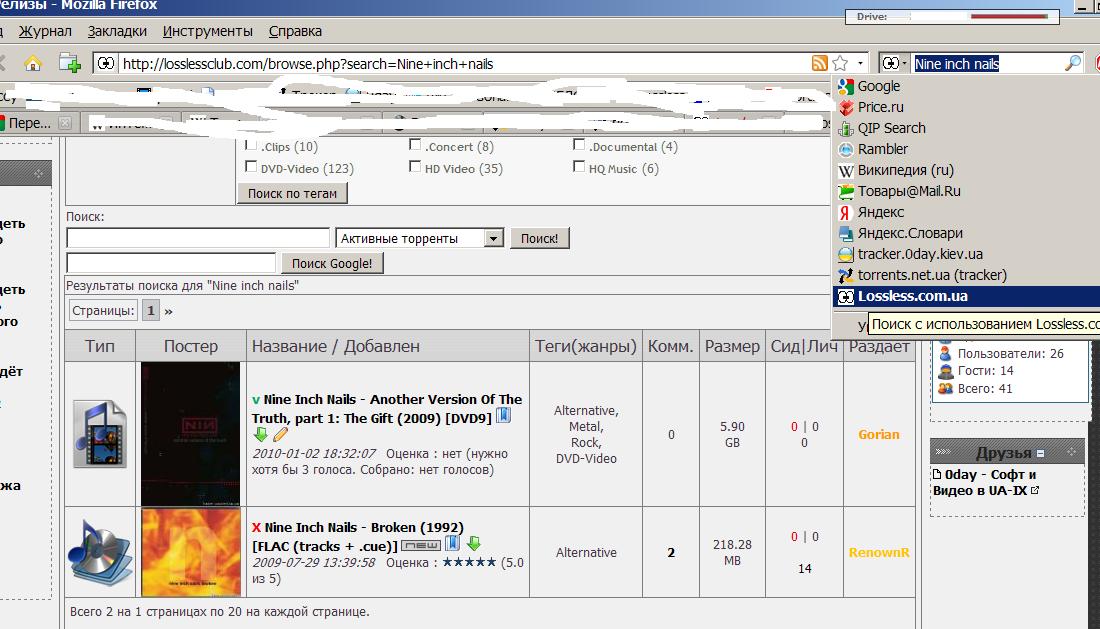Select Price.ru search engine
This screenshot has width=1100, height=629.
coord(966,107)
